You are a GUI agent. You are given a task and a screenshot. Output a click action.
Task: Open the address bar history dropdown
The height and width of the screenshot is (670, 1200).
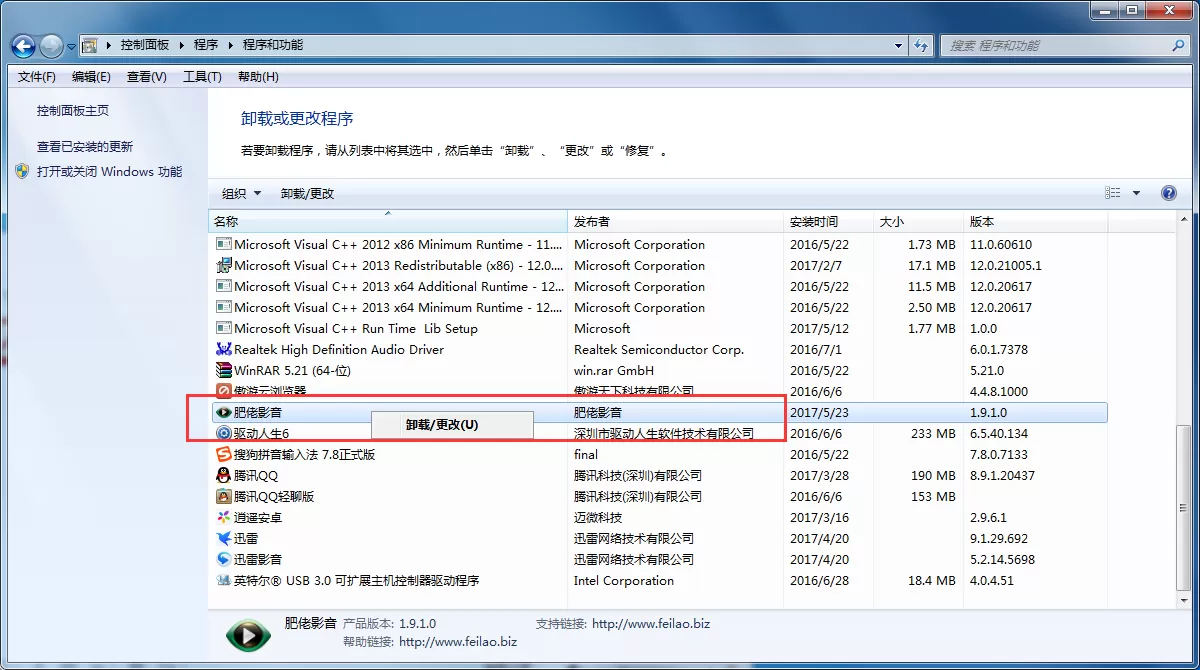tap(898, 45)
